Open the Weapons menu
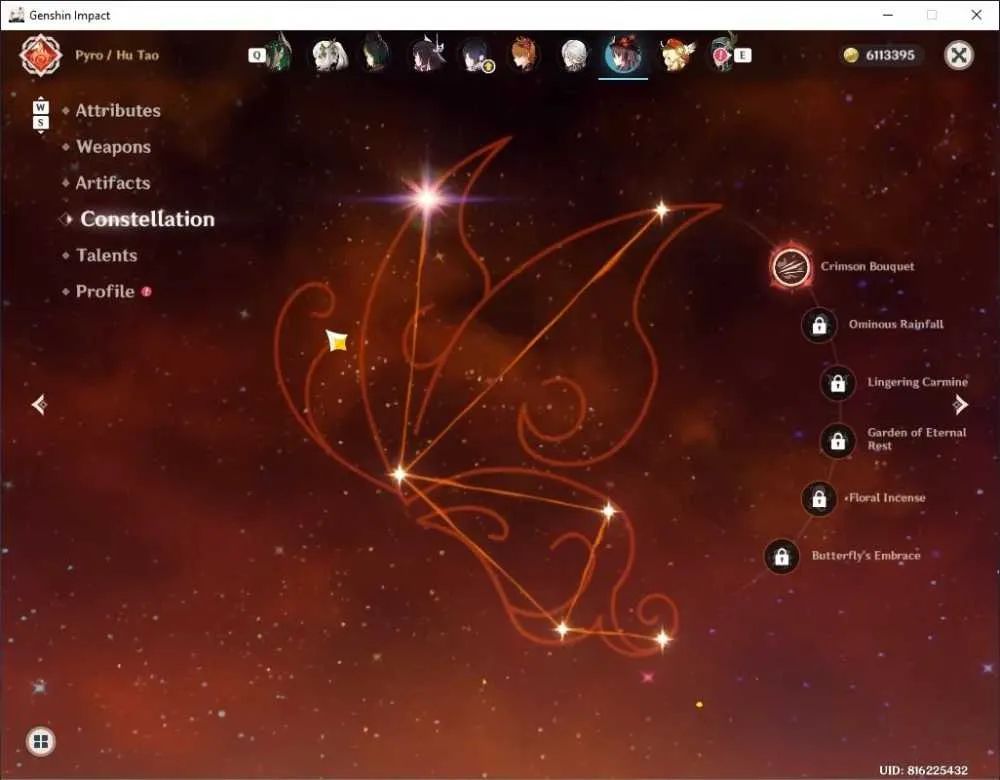This screenshot has height=780, width=1000. (114, 147)
